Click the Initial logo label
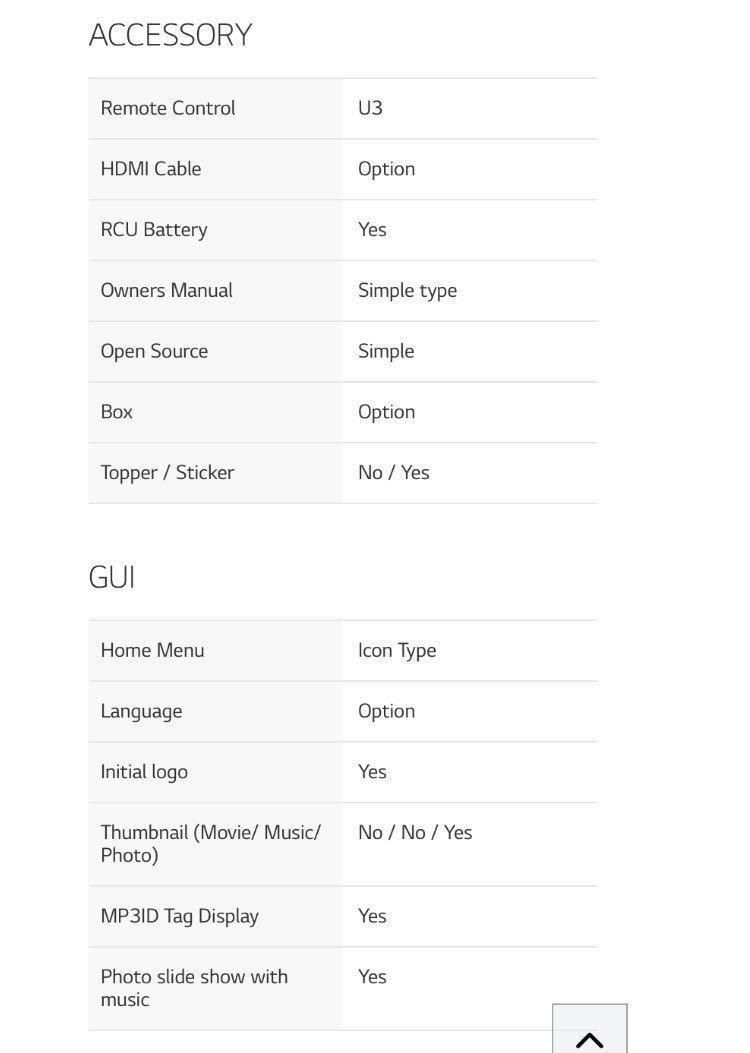 (x=144, y=772)
